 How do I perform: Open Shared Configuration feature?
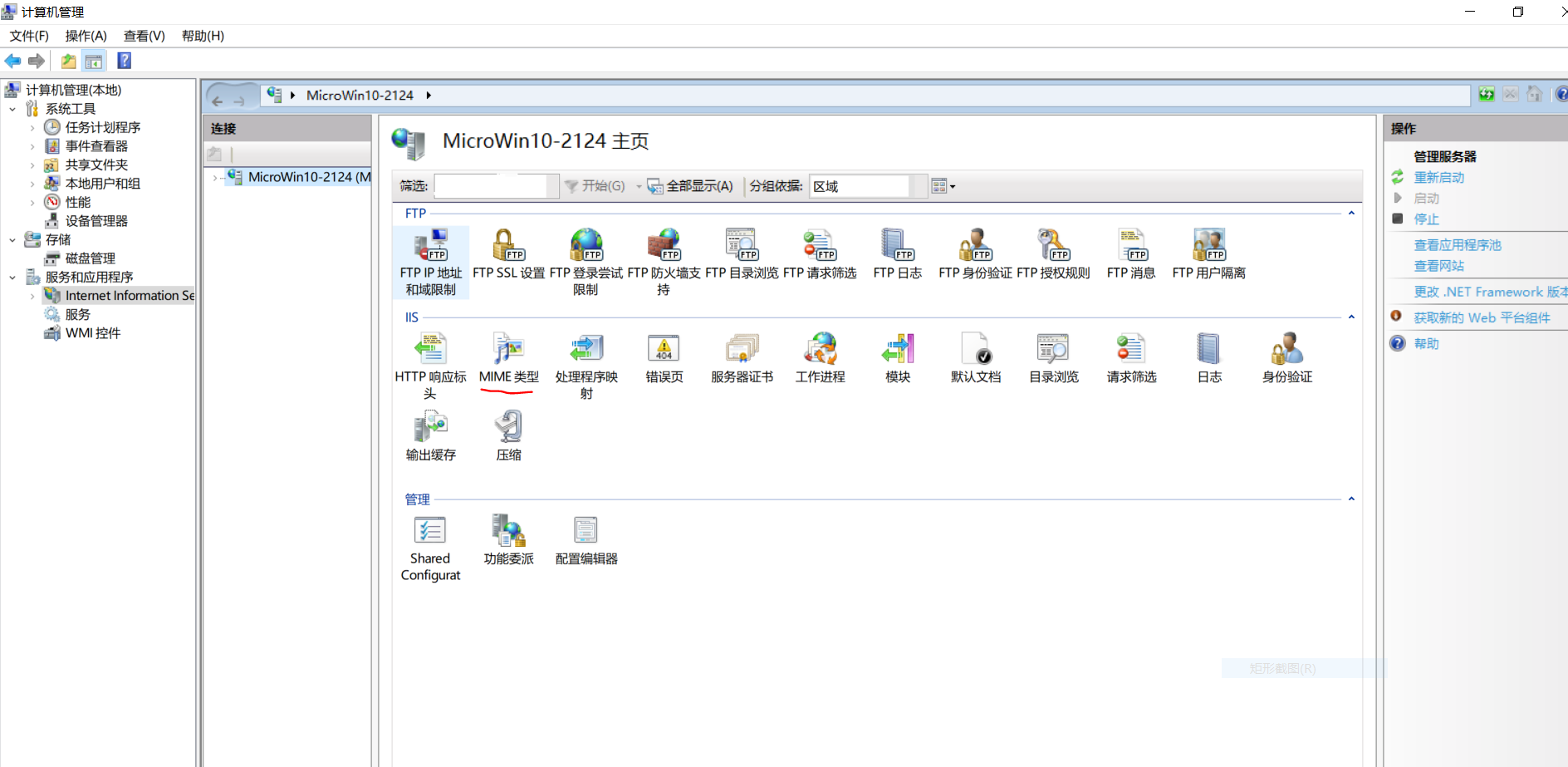pos(430,548)
